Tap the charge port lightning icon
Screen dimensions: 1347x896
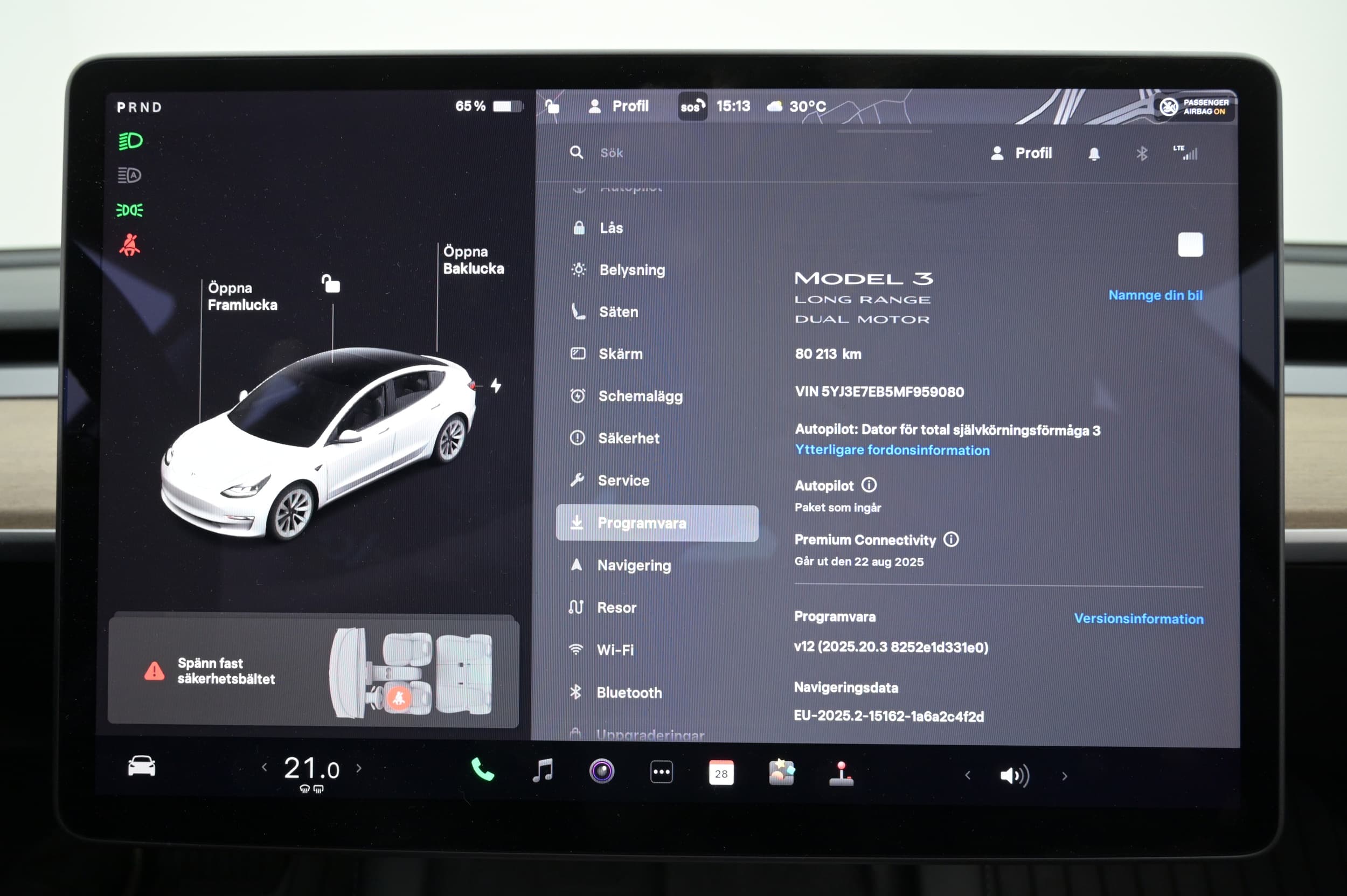click(x=496, y=386)
